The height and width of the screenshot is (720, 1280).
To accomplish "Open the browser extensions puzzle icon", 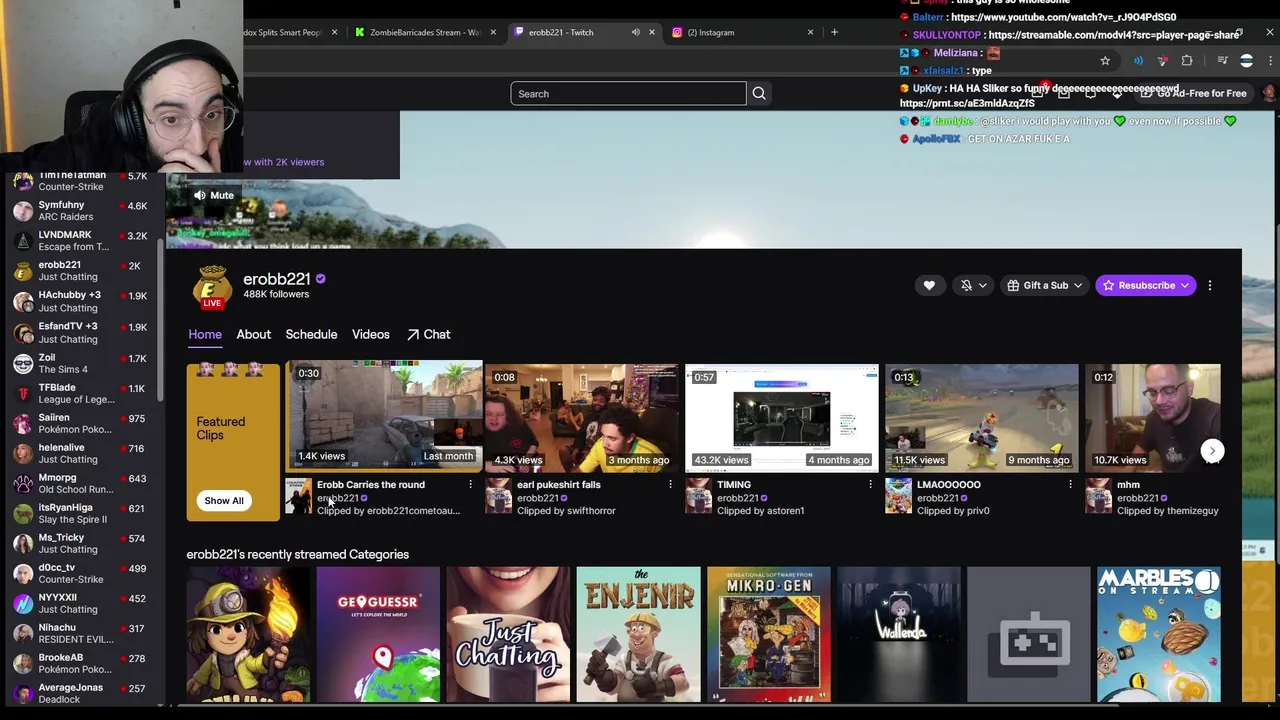I will 1187,61.
